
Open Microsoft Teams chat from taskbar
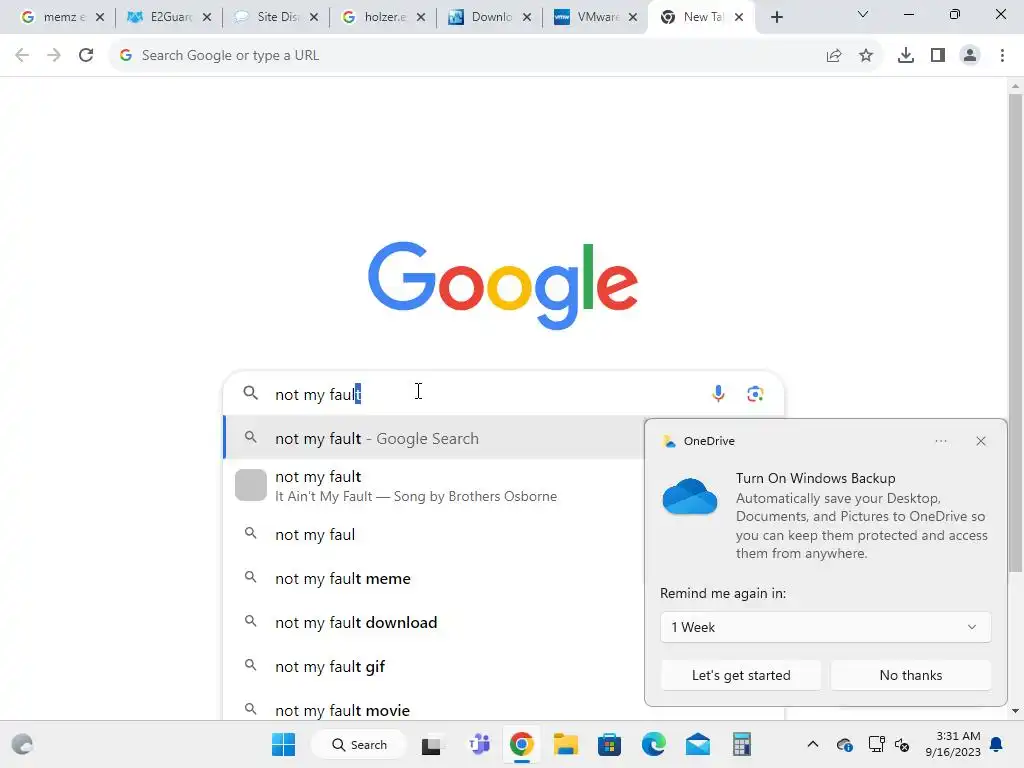tap(480, 744)
